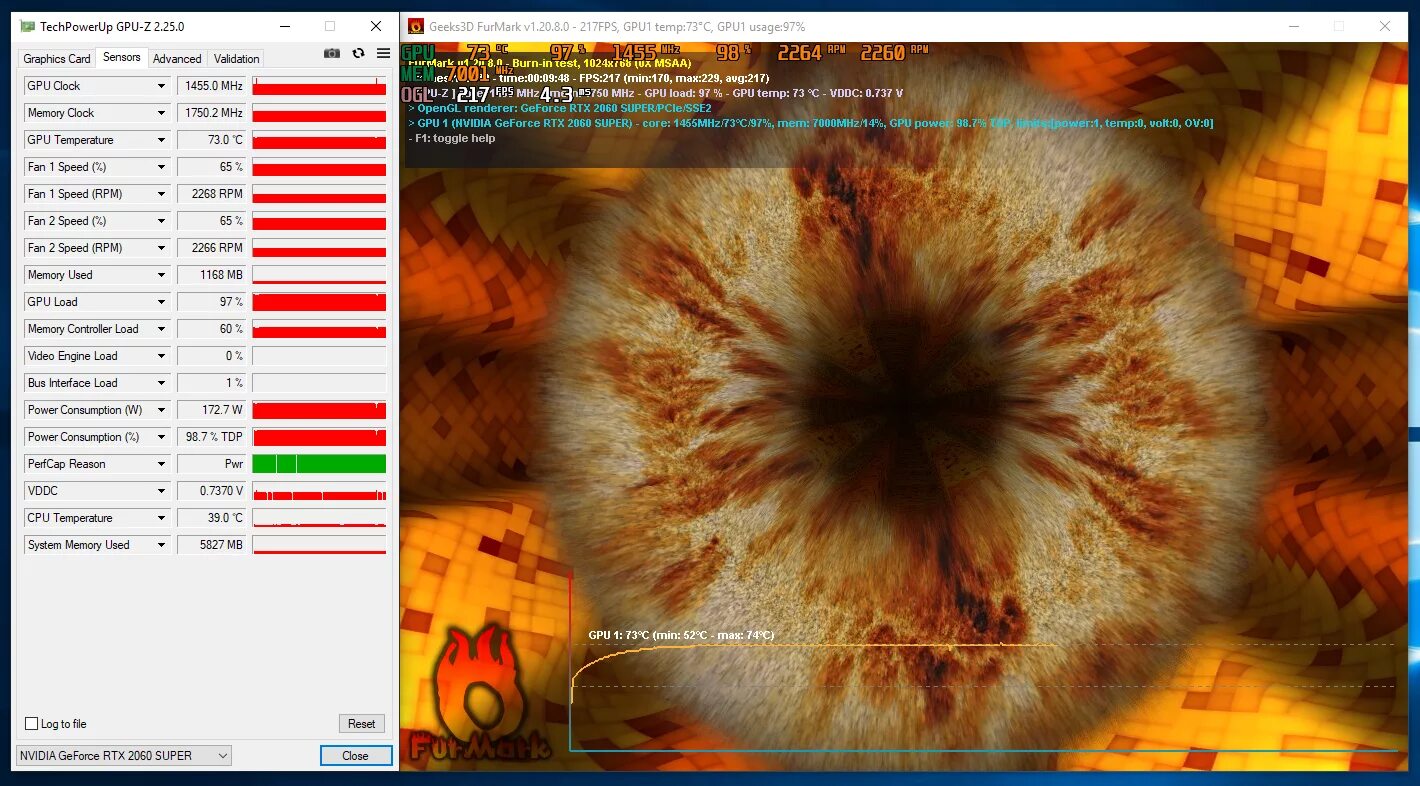Screen dimensions: 1420x786
Task: Open the NVIDIA GeForce RTX 2060 SUPER selector
Action: (x=124, y=756)
